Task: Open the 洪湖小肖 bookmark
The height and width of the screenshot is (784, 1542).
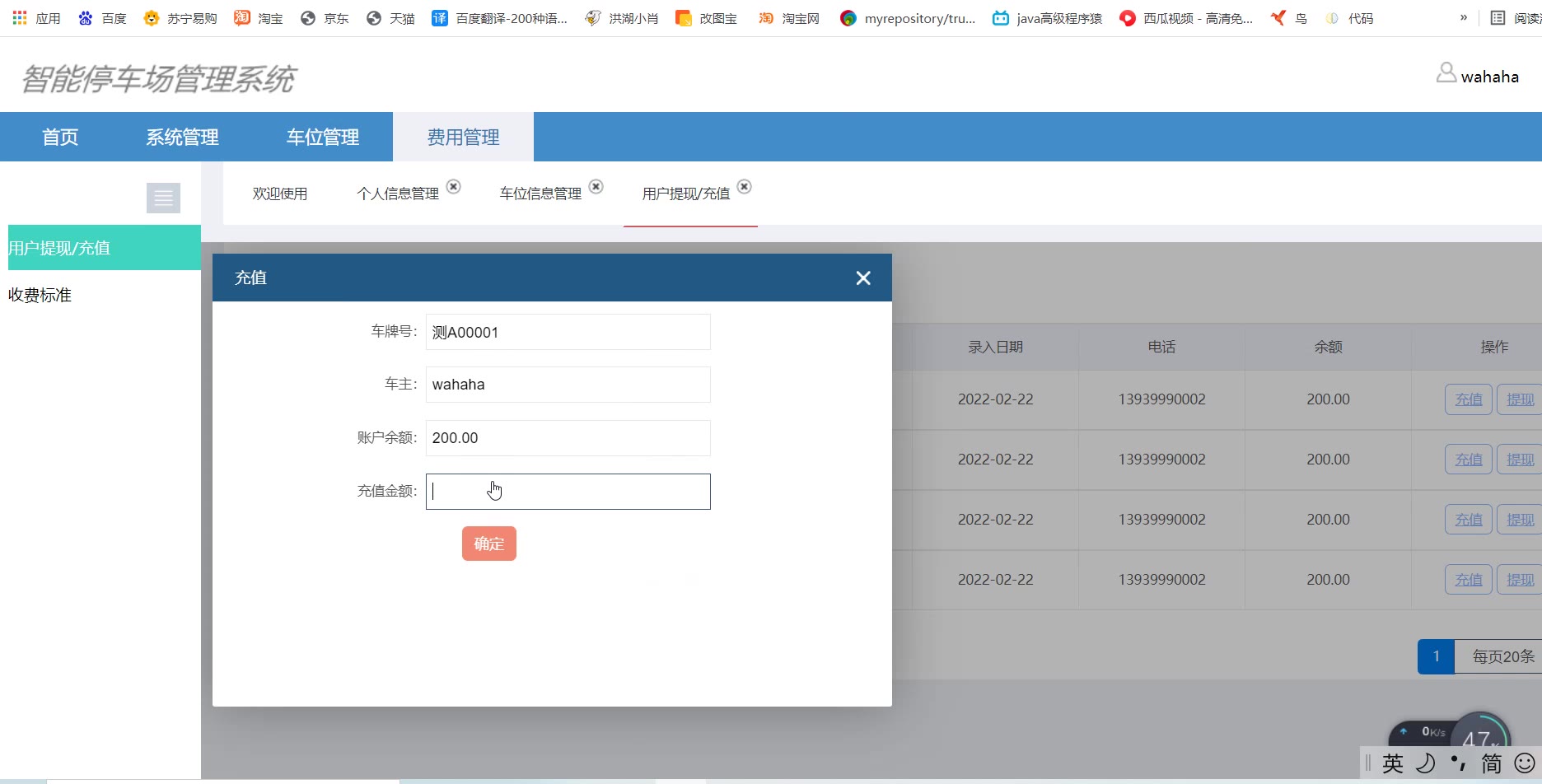Action: click(622, 18)
